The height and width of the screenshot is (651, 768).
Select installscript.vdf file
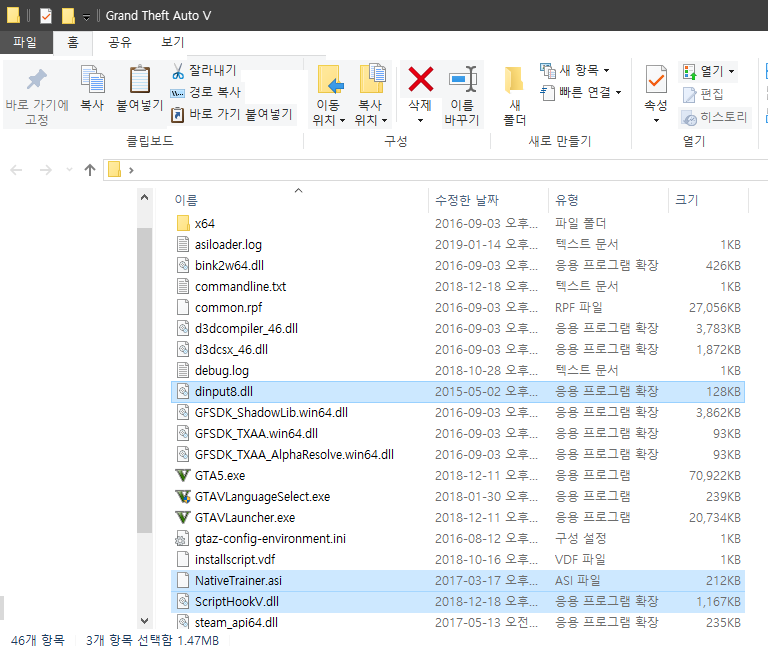pyautogui.click(x=457, y=560)
